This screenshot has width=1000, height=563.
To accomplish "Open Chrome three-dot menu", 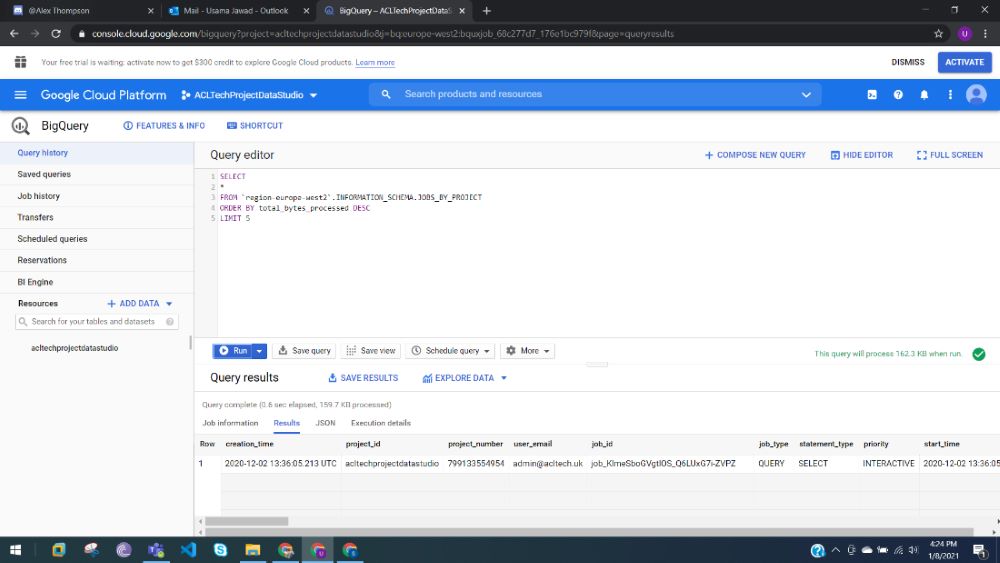I will click(x=985, y=34).
